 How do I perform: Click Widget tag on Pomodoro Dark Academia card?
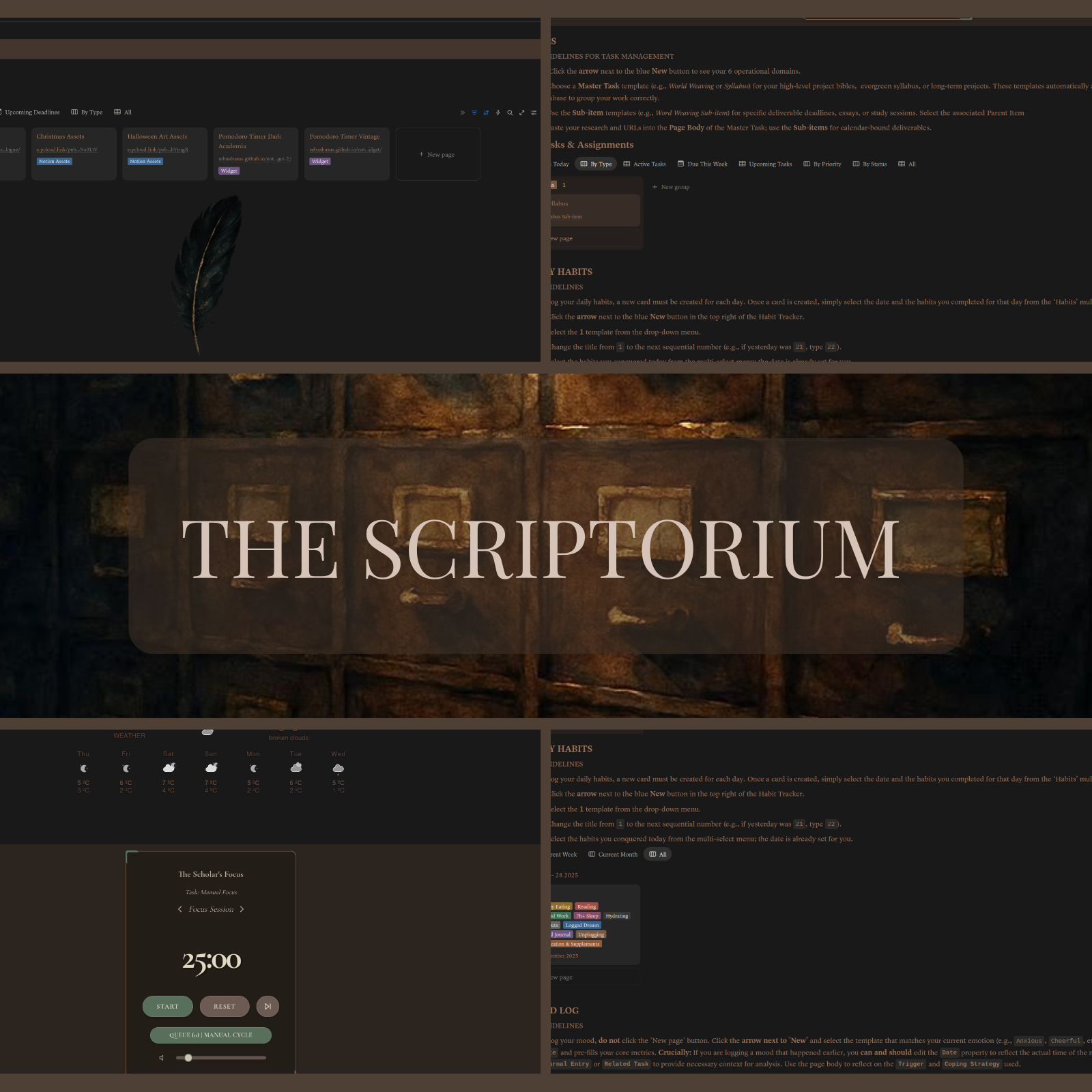(229, 171)
